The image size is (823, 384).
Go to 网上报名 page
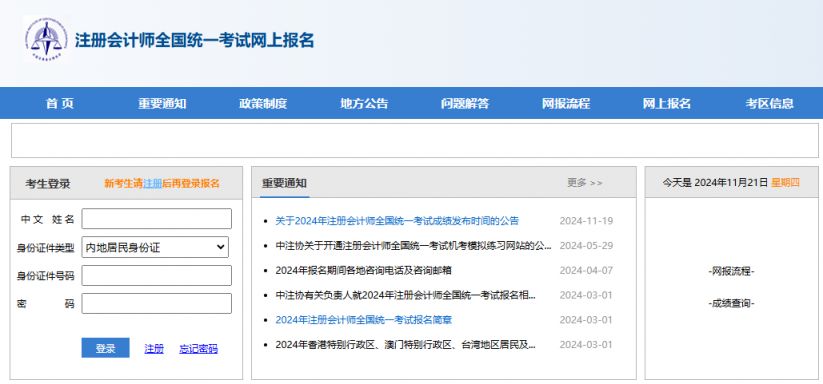click(x=667, y=103)
